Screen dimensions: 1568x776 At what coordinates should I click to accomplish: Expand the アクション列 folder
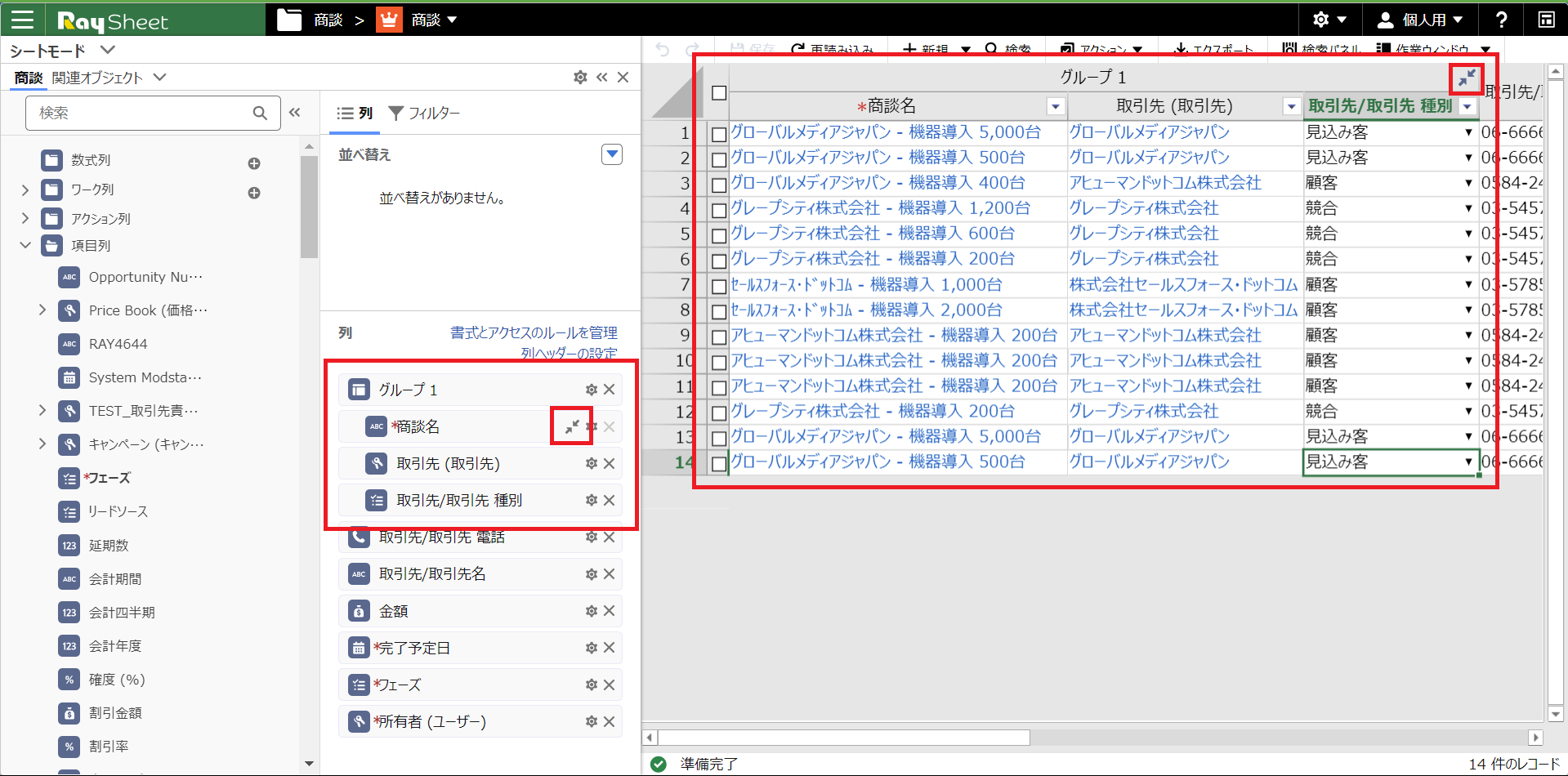(25, 218)
